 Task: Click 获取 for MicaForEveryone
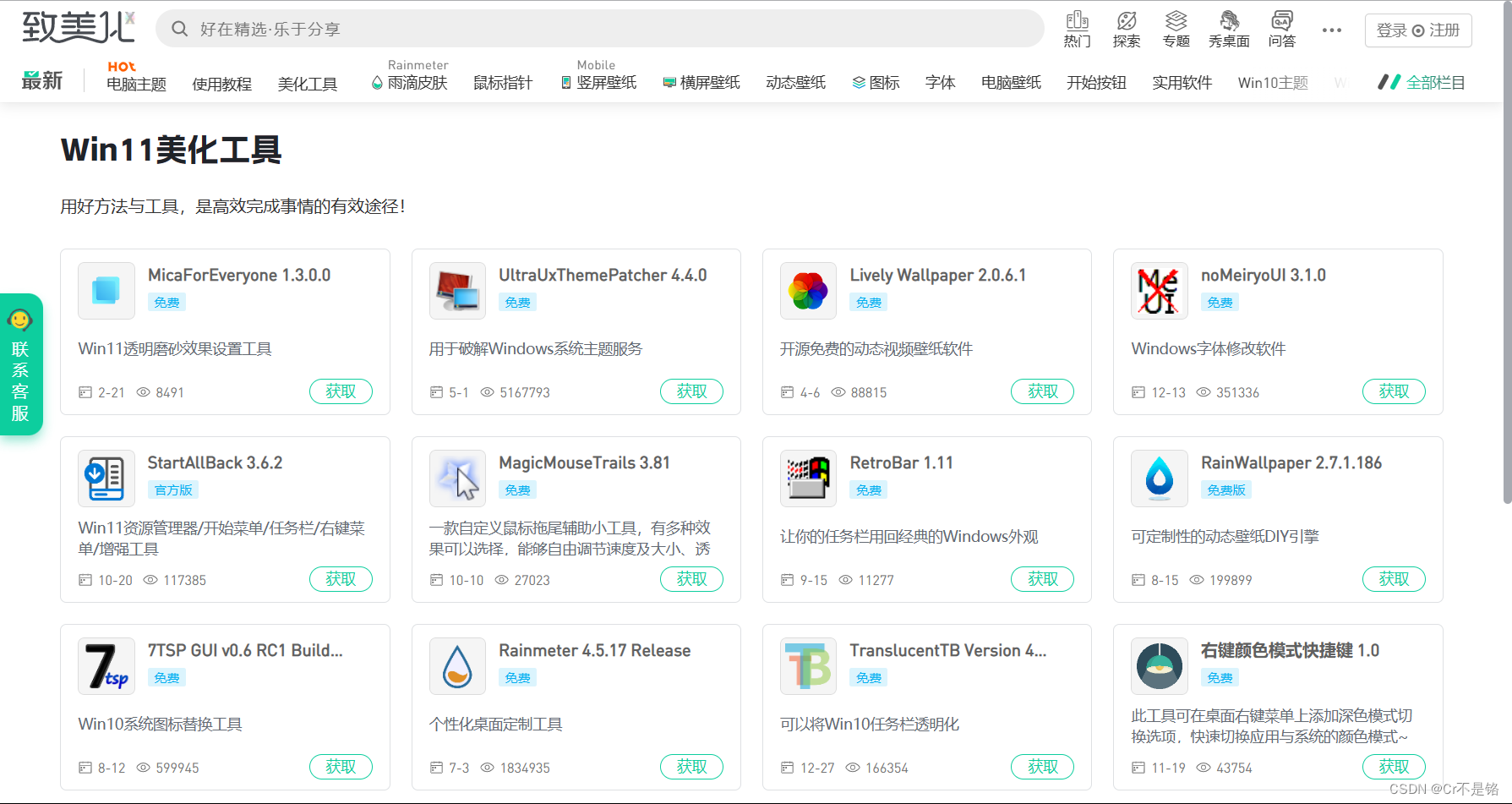pos(341,391)
